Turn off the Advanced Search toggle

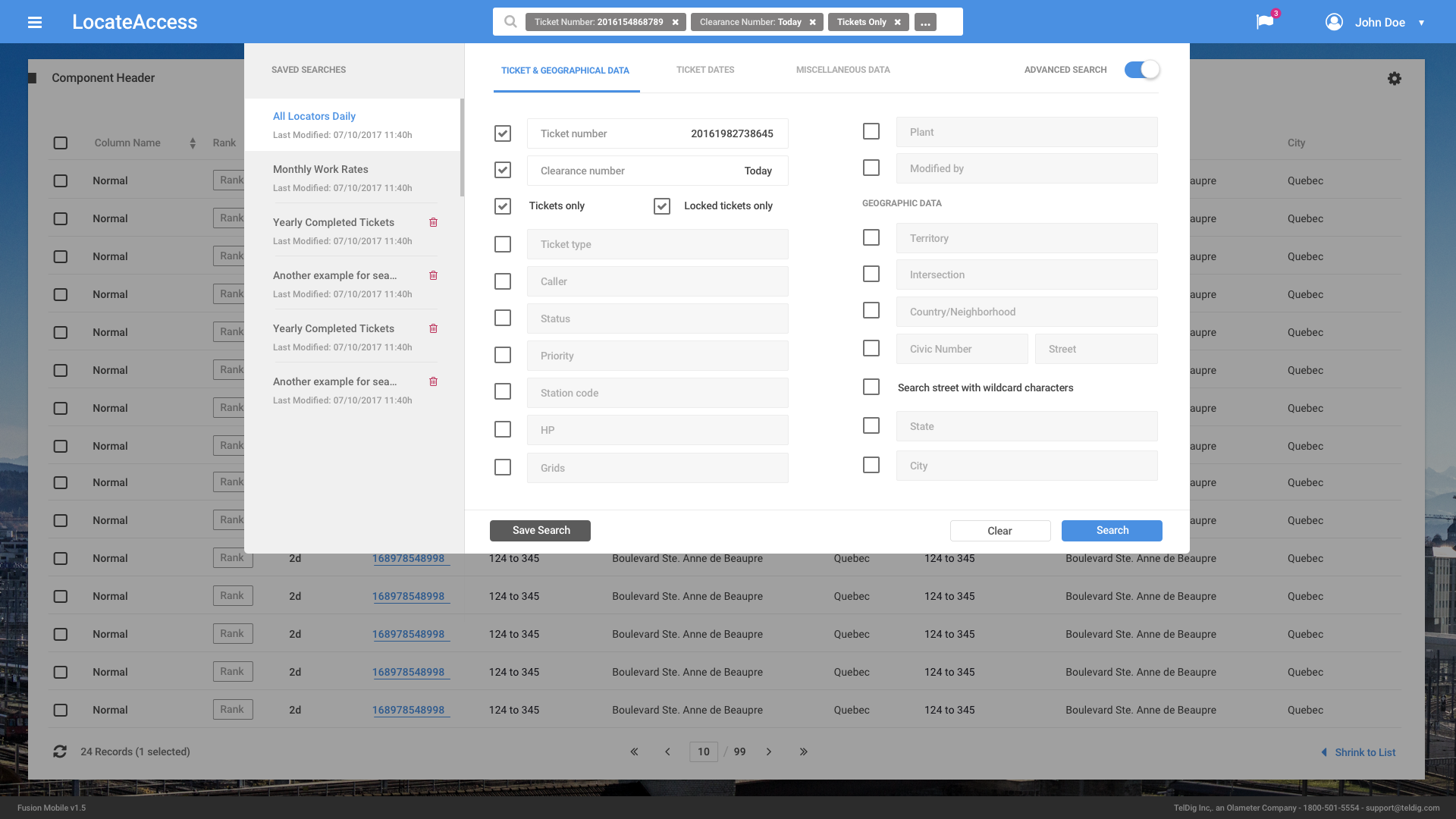pos(1142,70)
